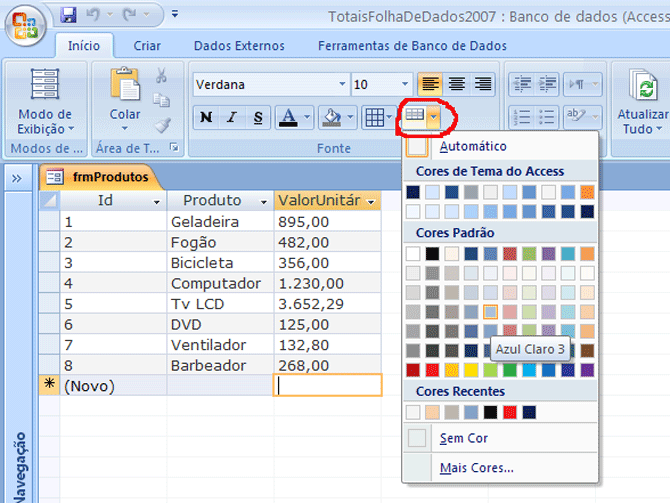This screenshot has width=670, height=503.
Task: Click the Modo de Exibição view icon
Action: 45,84
